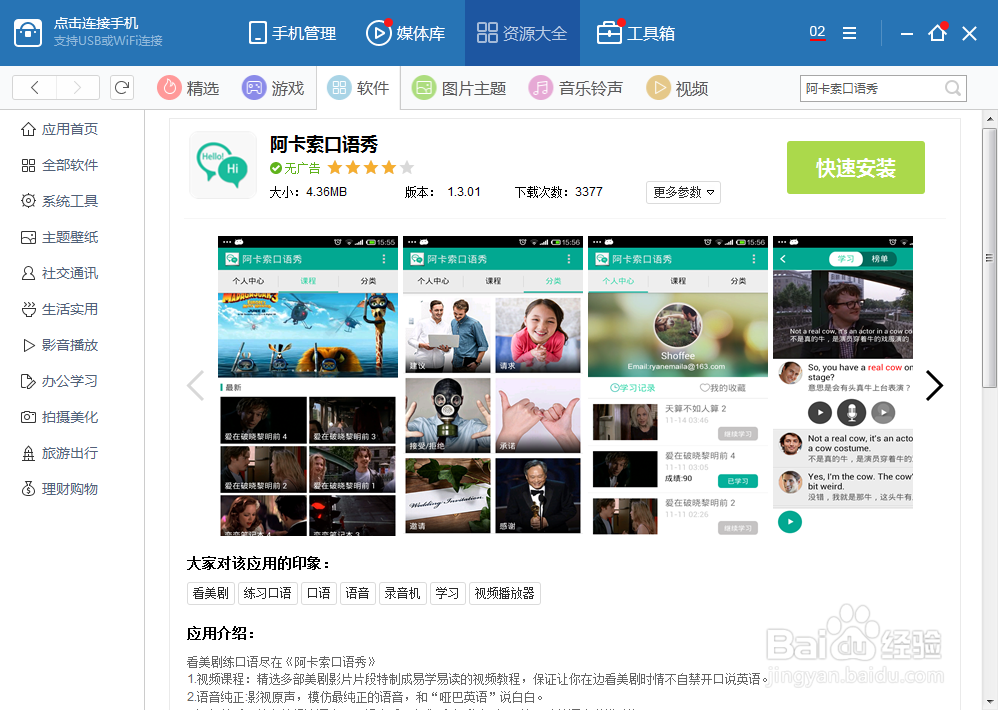
Task: Open the fourth screenshot showing 学习 dialogue
Action: coord(843,386)
